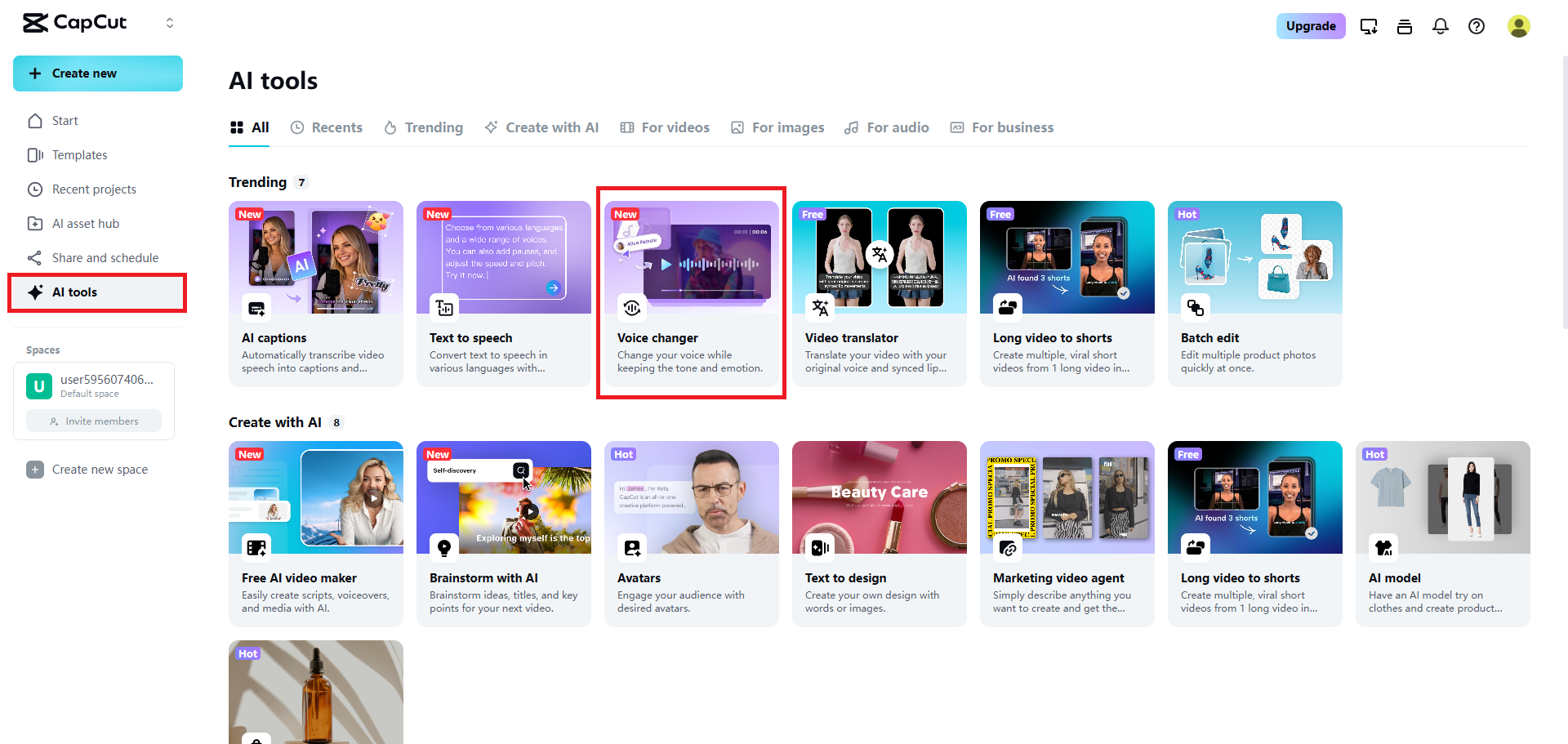This screenshot has width=1568, height=744.
Task: Open the serum bottle Hot thumbnail
Action: (316, 692)
